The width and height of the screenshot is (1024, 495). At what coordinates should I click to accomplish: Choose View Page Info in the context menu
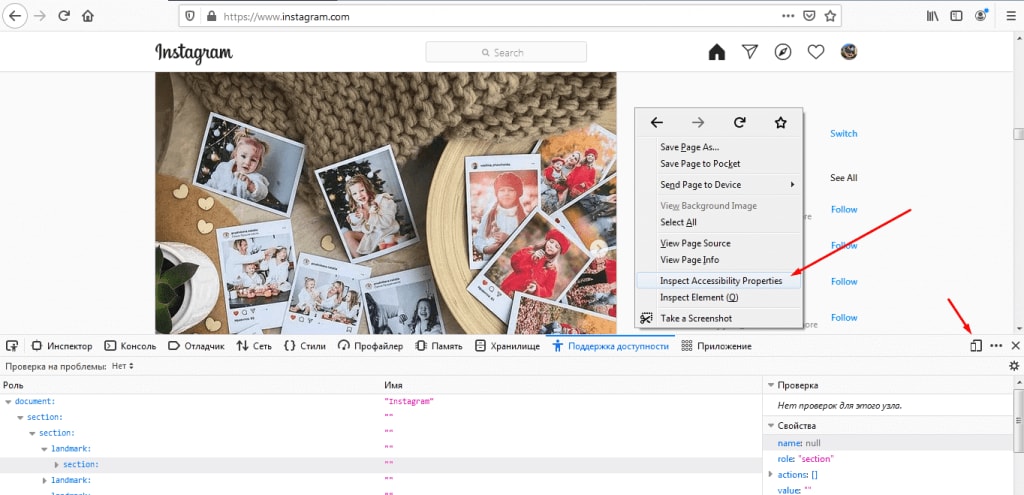tap(719, 259)
